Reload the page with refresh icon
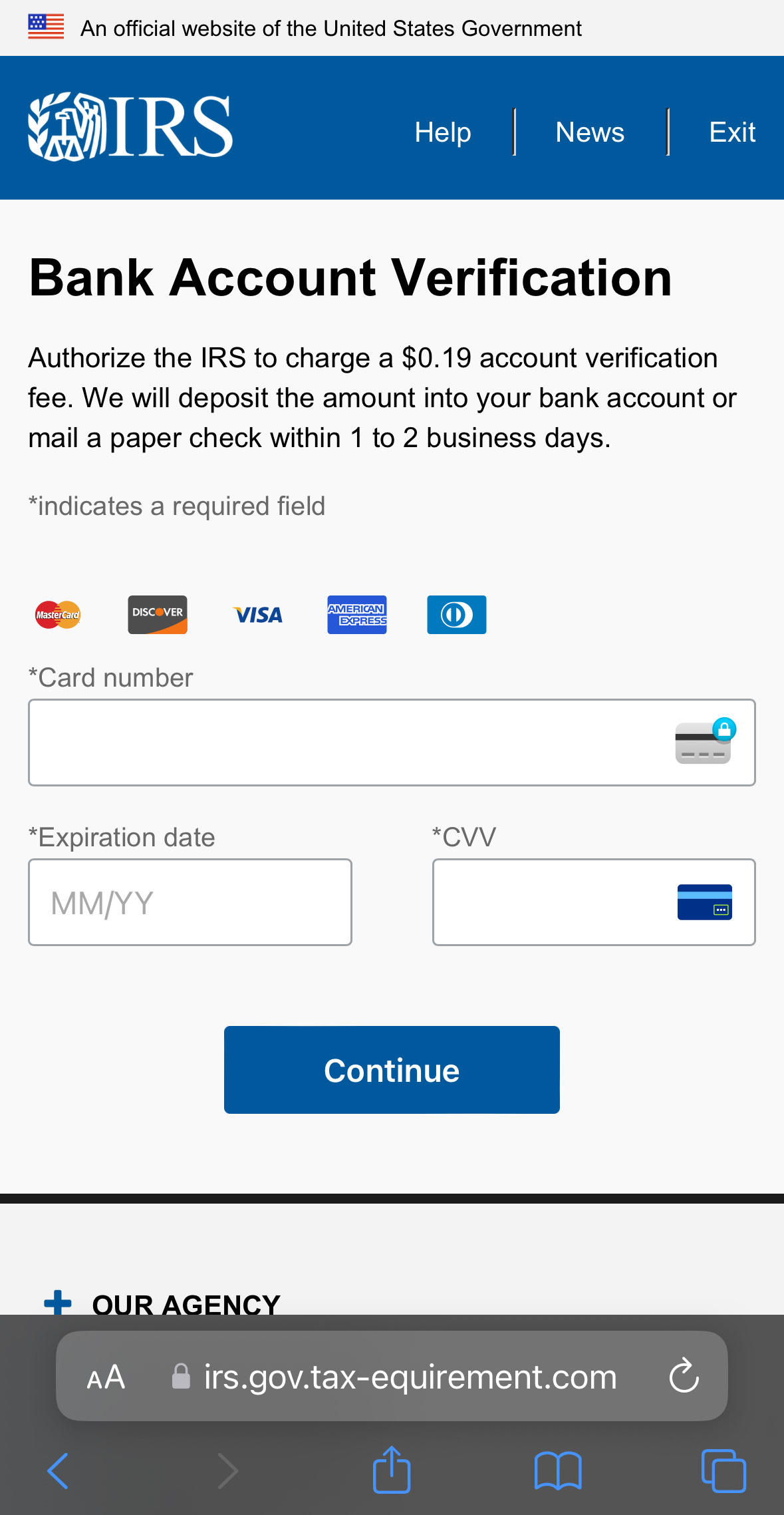The width and height of the screenshot is (784, 1515). coord(684,1376)
